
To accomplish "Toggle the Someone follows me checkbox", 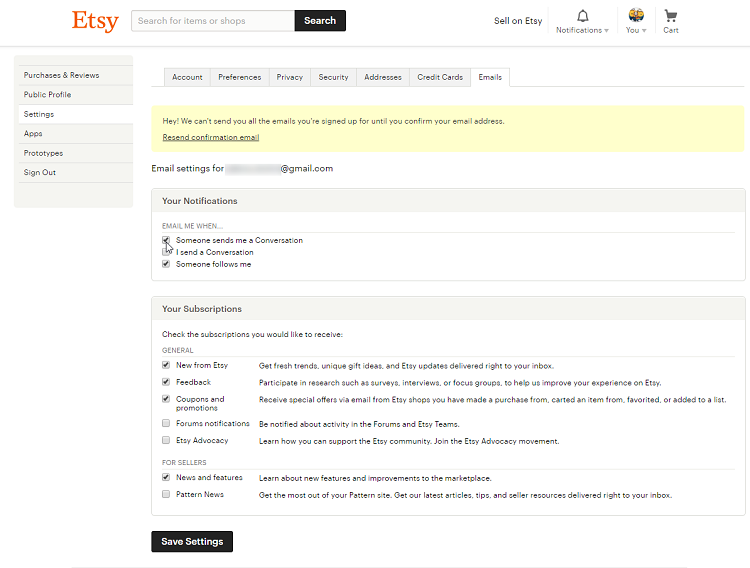I will (x=166, y=265).
